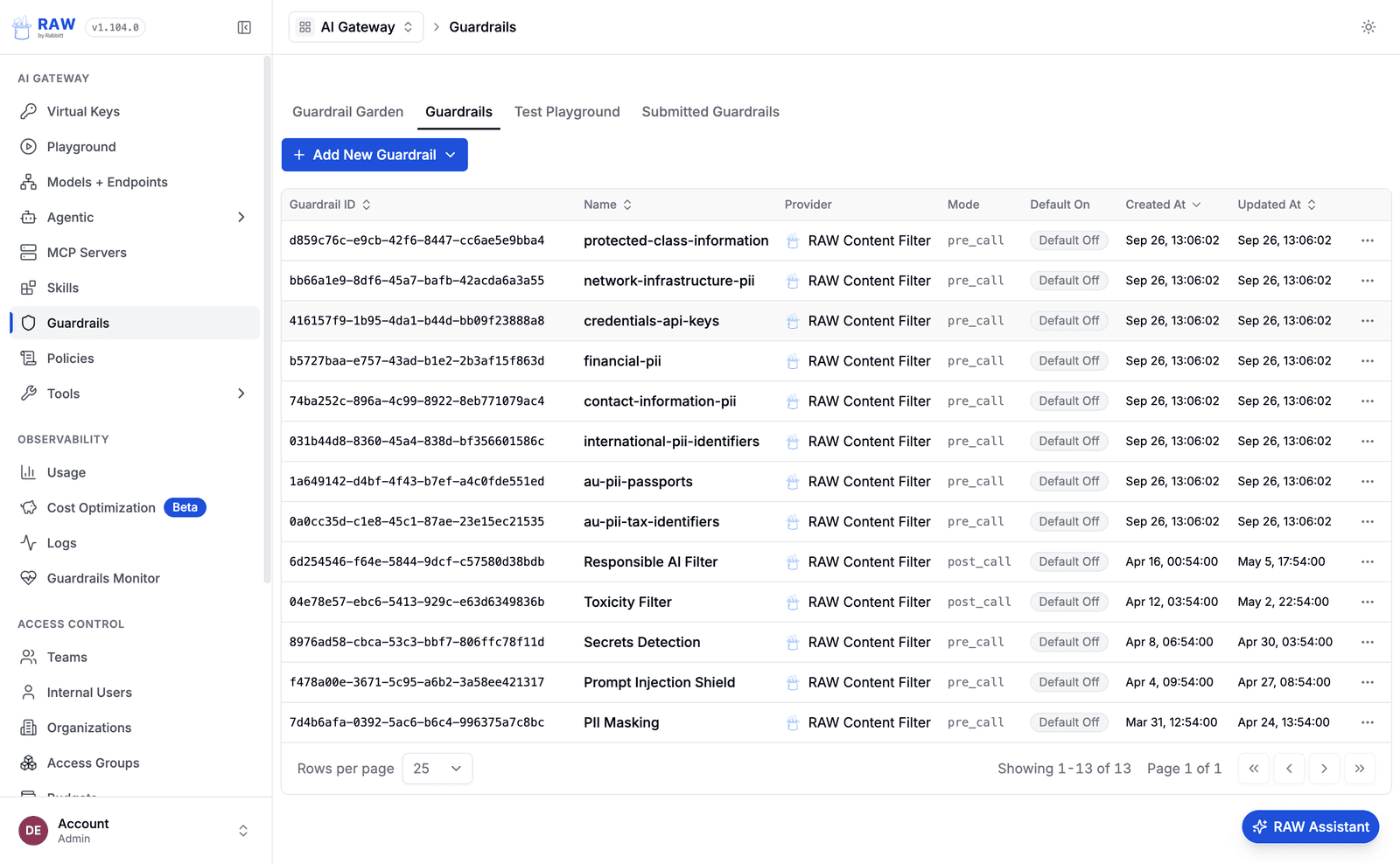Toggle Default Off for credentials-api-keys guardrail

(x=1068, y=321)
